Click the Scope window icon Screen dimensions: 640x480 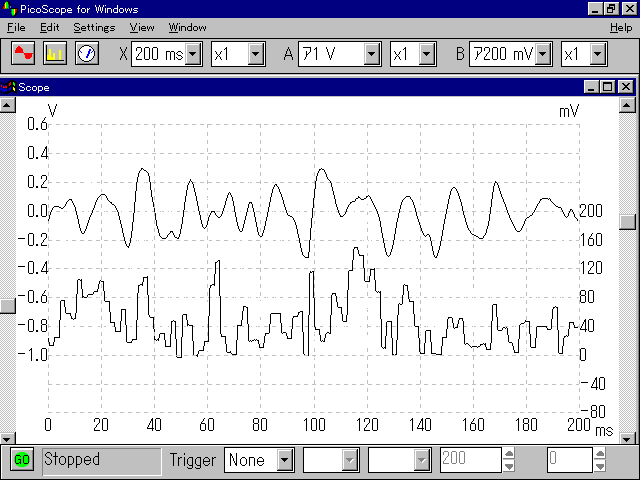coord(8,87)
